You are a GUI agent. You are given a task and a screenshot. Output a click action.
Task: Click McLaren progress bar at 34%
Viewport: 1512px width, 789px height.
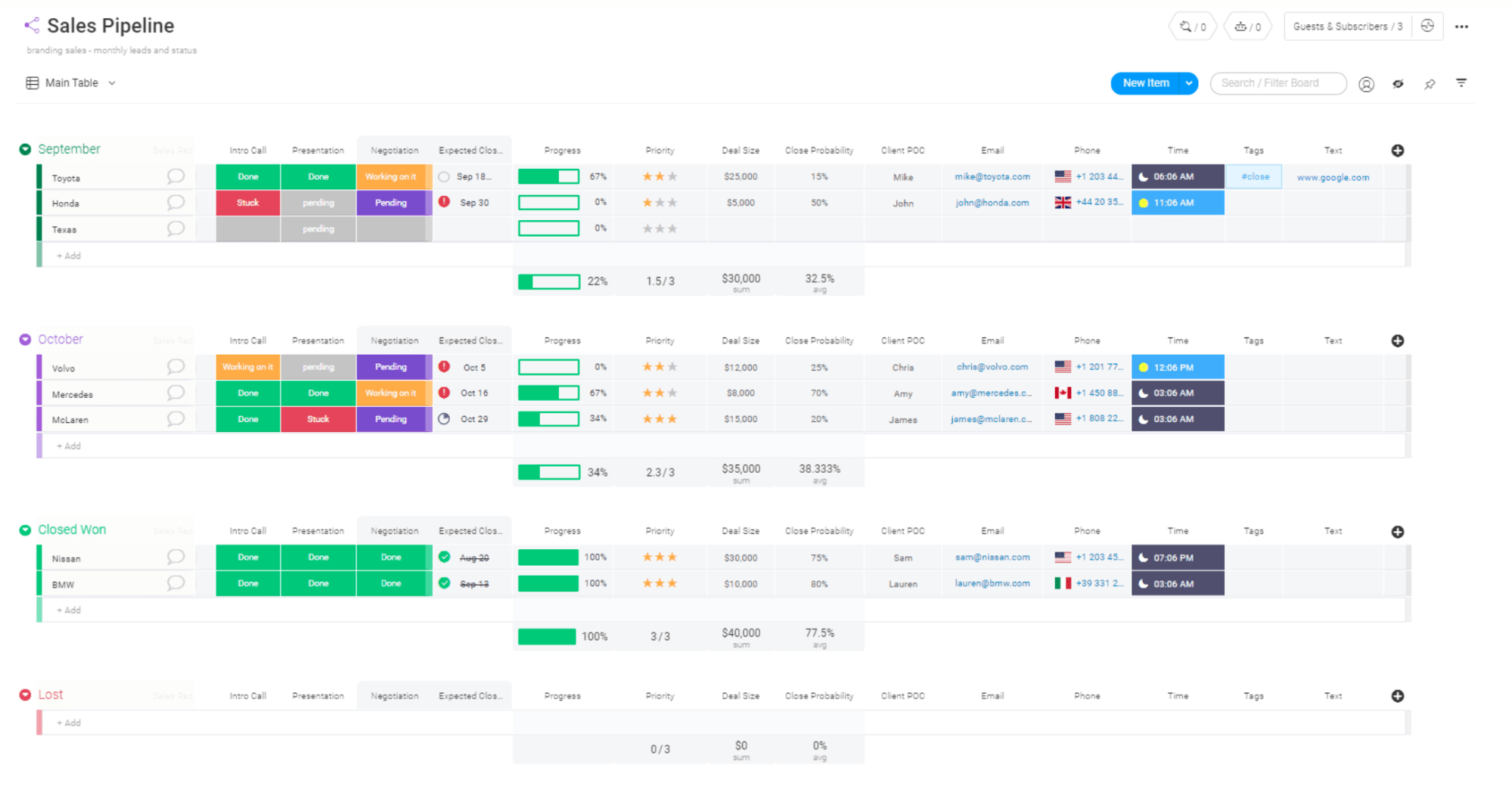(x=549, y=419)
